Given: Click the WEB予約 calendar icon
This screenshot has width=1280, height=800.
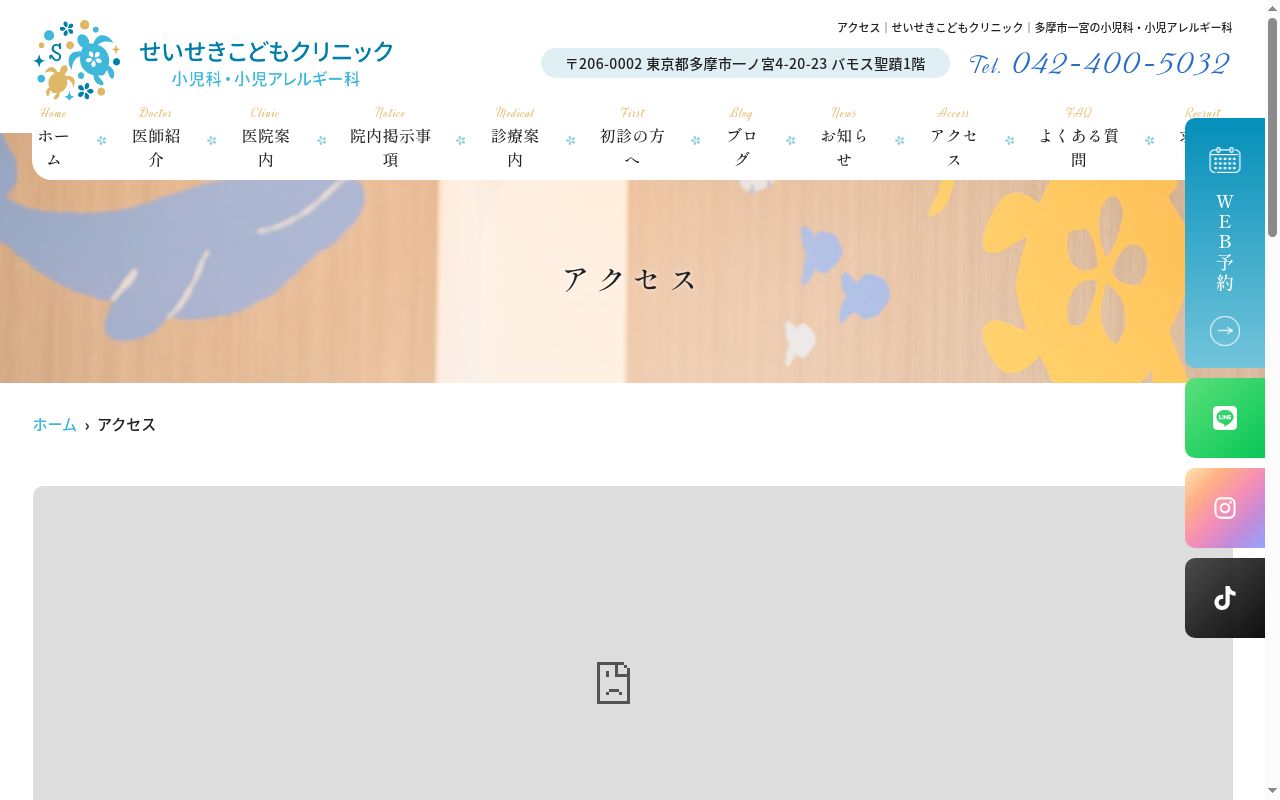Looking at the screenshot, I should point(1225,160).
